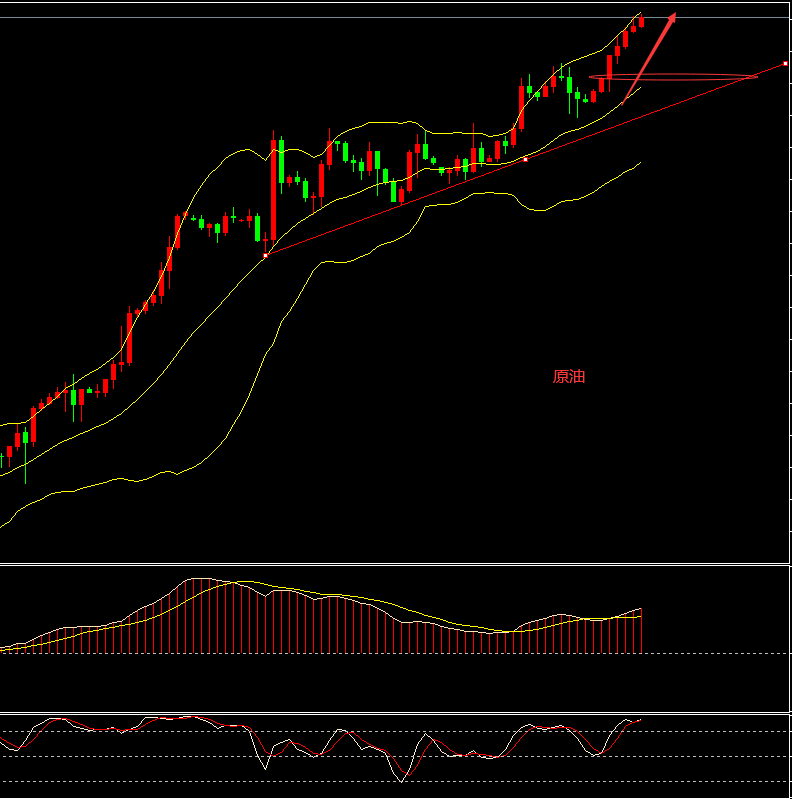Click the divider between main chart and MACD
The height and width of the screenshot is (799, 792).
[396, 564]
